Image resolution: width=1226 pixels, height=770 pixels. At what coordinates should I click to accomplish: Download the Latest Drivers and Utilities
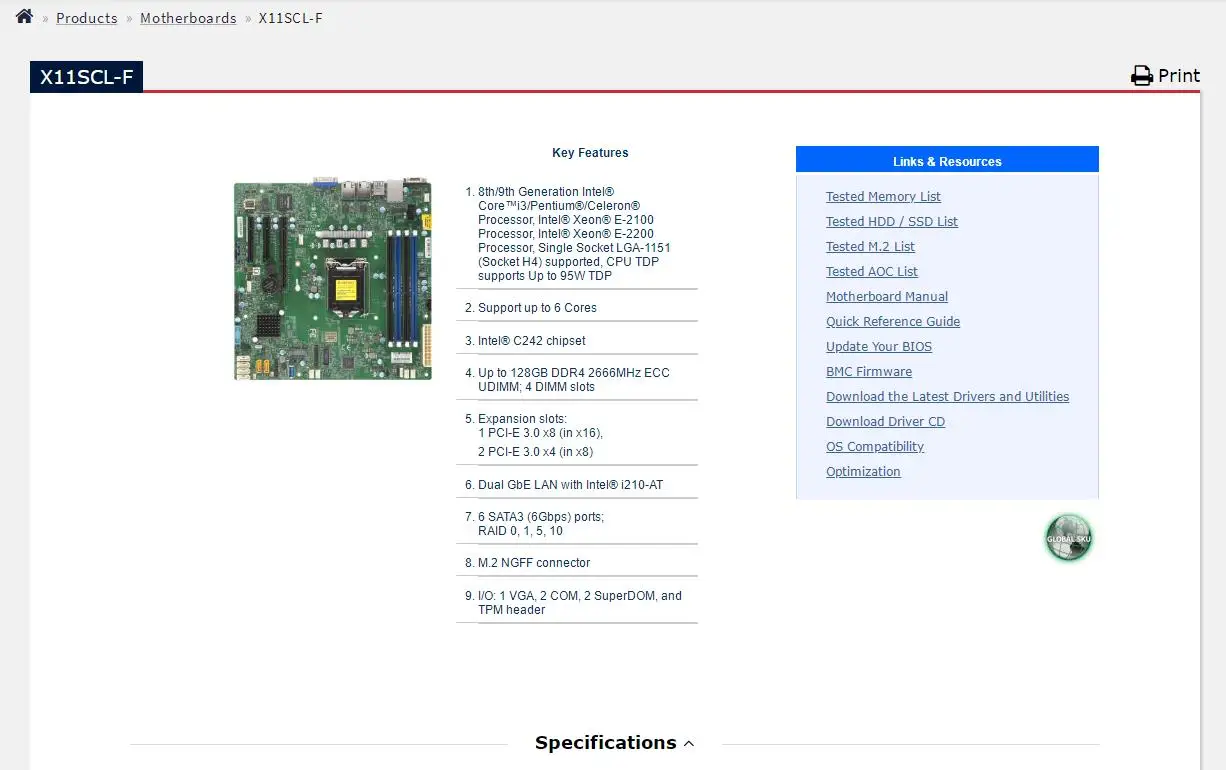(947, 397)
